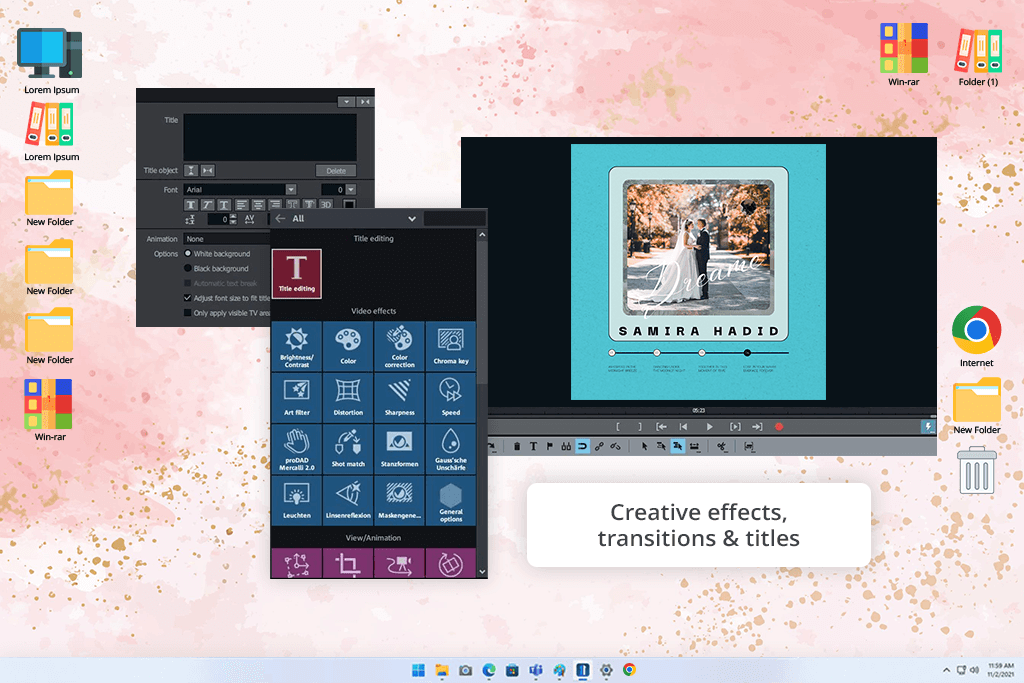Screen dimensions: 1024x683
Task: Choose the Chroma key effect
Action: coord(451,346)
